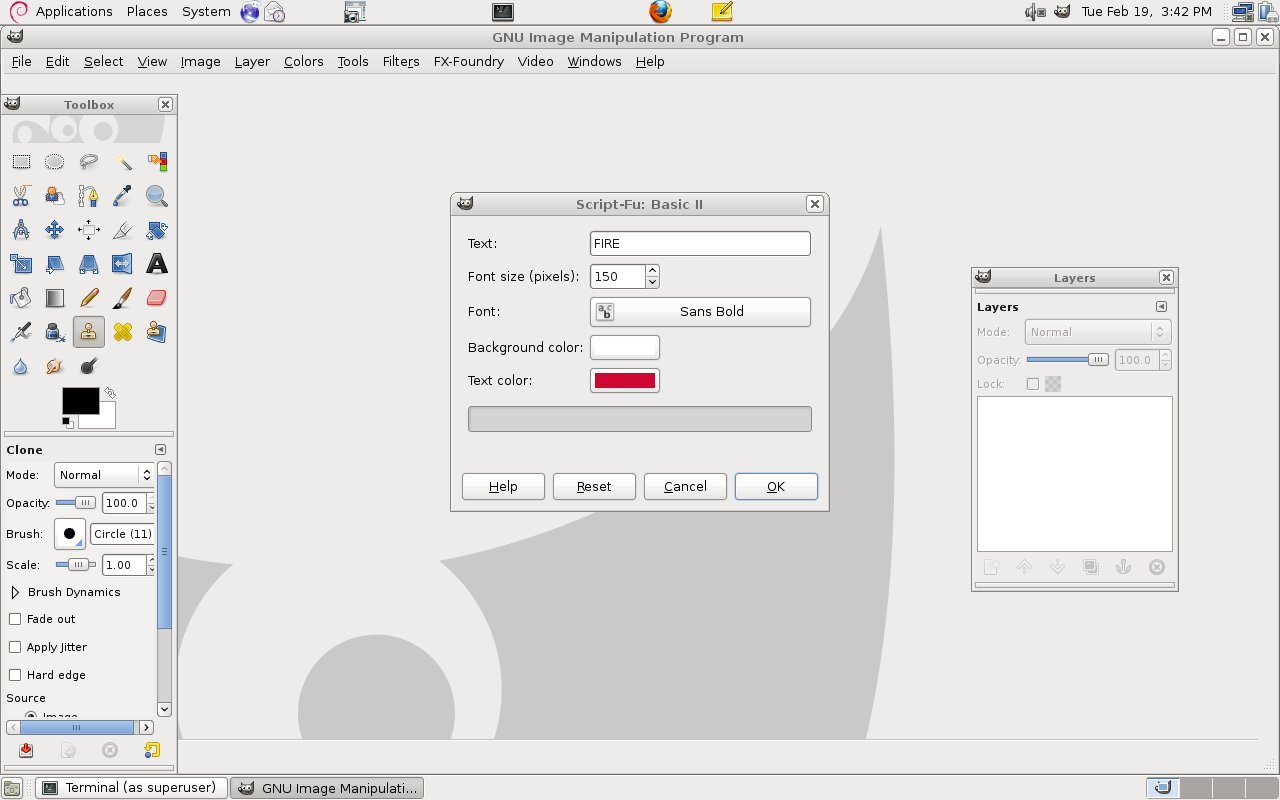
Task: Click Reset in the Script-Fu Basic II dialog
Action: pyautogui.click(x=594, y=486)
